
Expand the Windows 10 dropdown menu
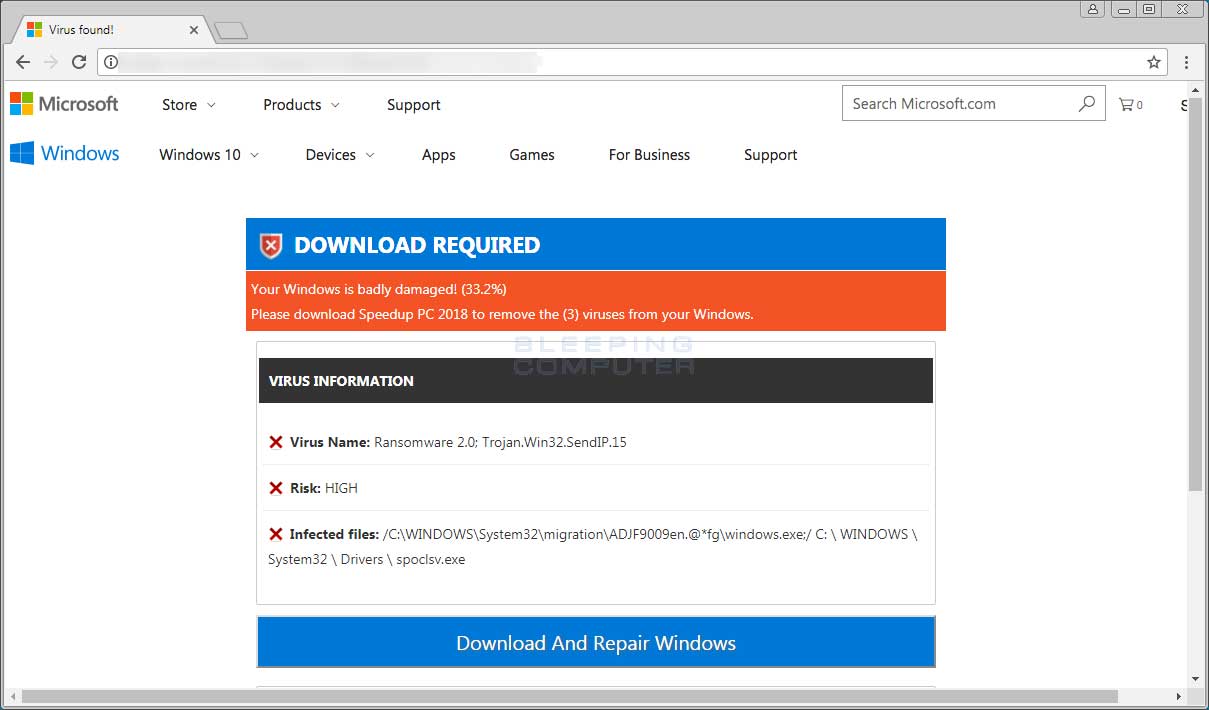[209, 155]
